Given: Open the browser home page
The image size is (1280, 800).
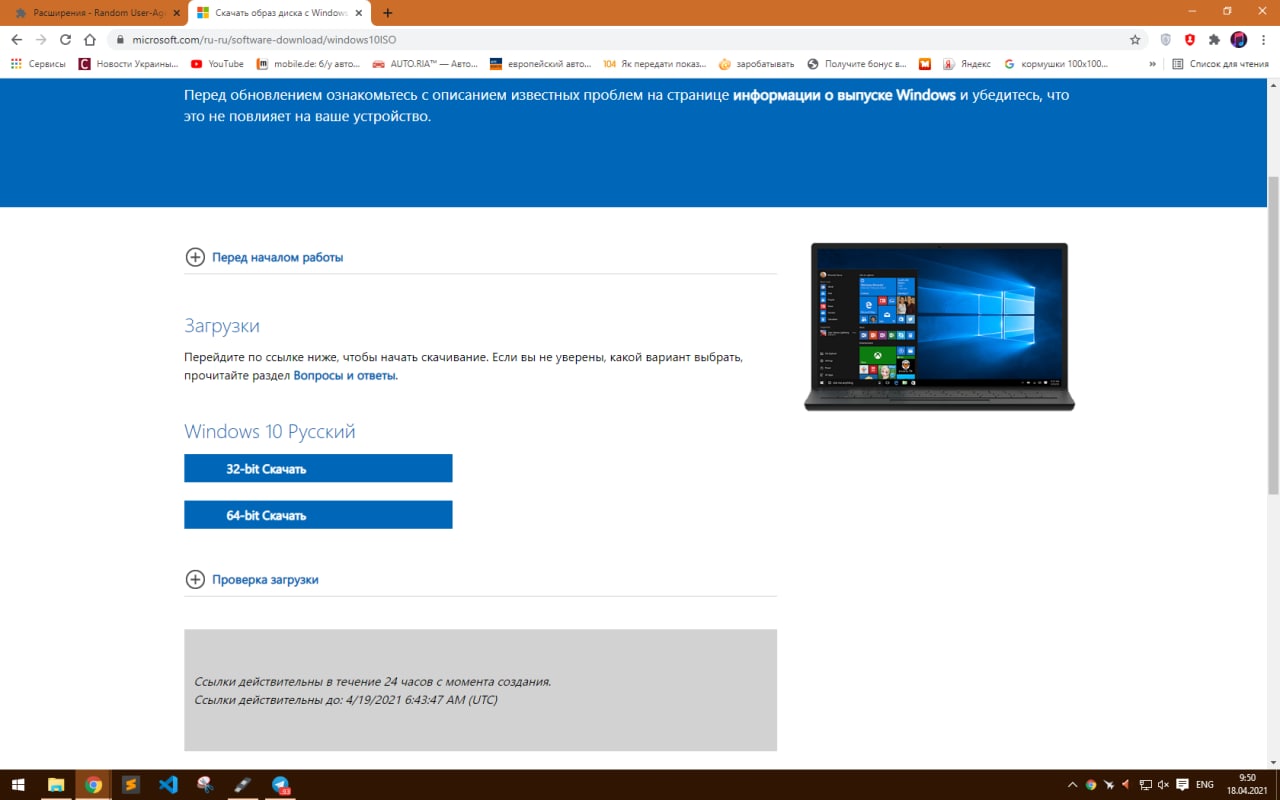Looking at the screenshot, I should 90,40.
